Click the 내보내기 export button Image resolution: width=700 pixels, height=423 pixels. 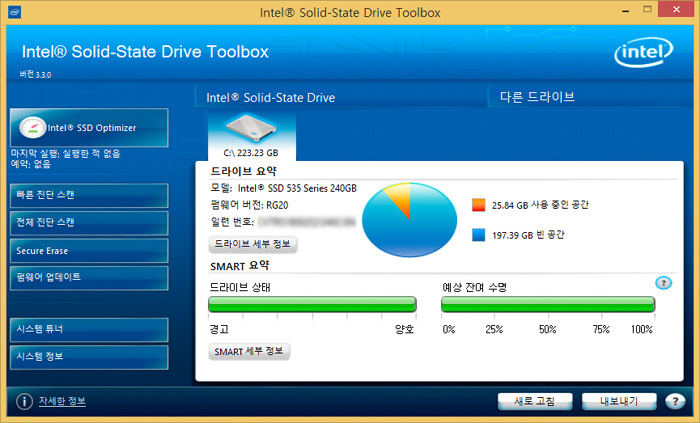619,401
